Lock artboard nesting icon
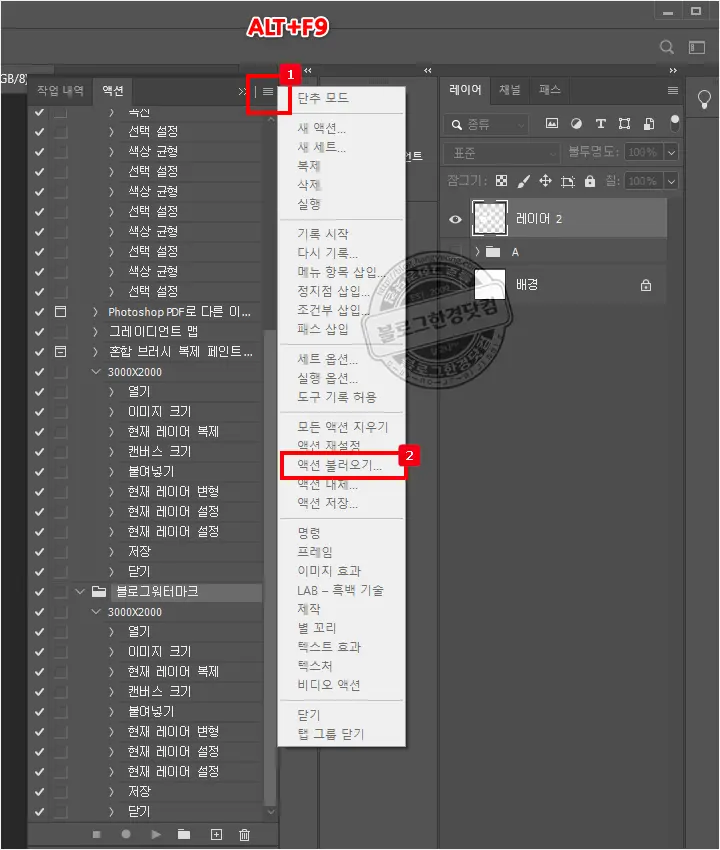 point(568,181)
